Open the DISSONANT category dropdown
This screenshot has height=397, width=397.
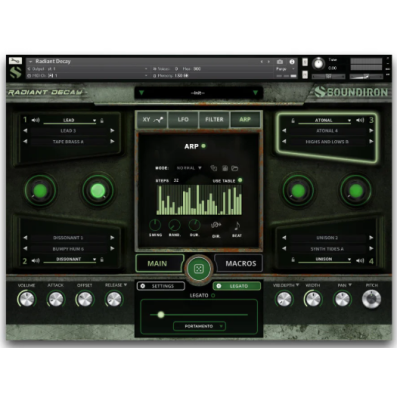click(x=70, y=260)
